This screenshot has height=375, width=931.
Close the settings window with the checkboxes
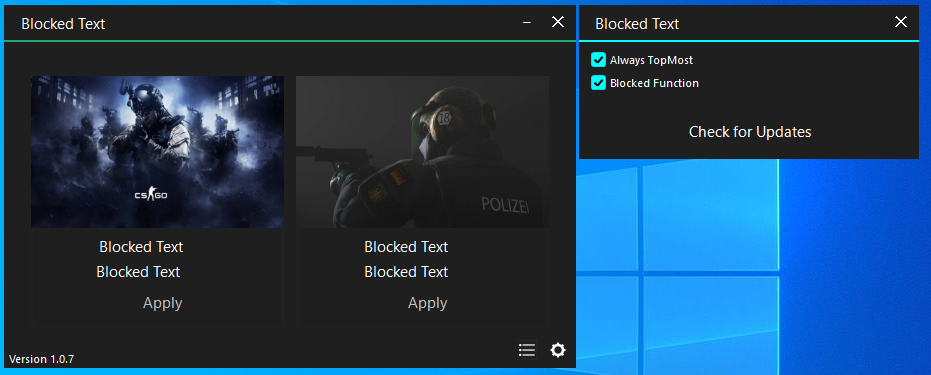pyautogui.click(x=901, y=23)
